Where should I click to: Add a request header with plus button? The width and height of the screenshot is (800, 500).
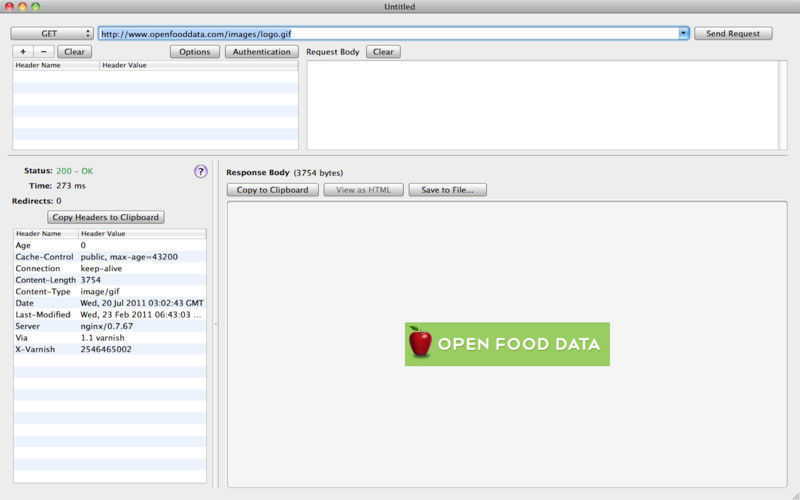23,52
